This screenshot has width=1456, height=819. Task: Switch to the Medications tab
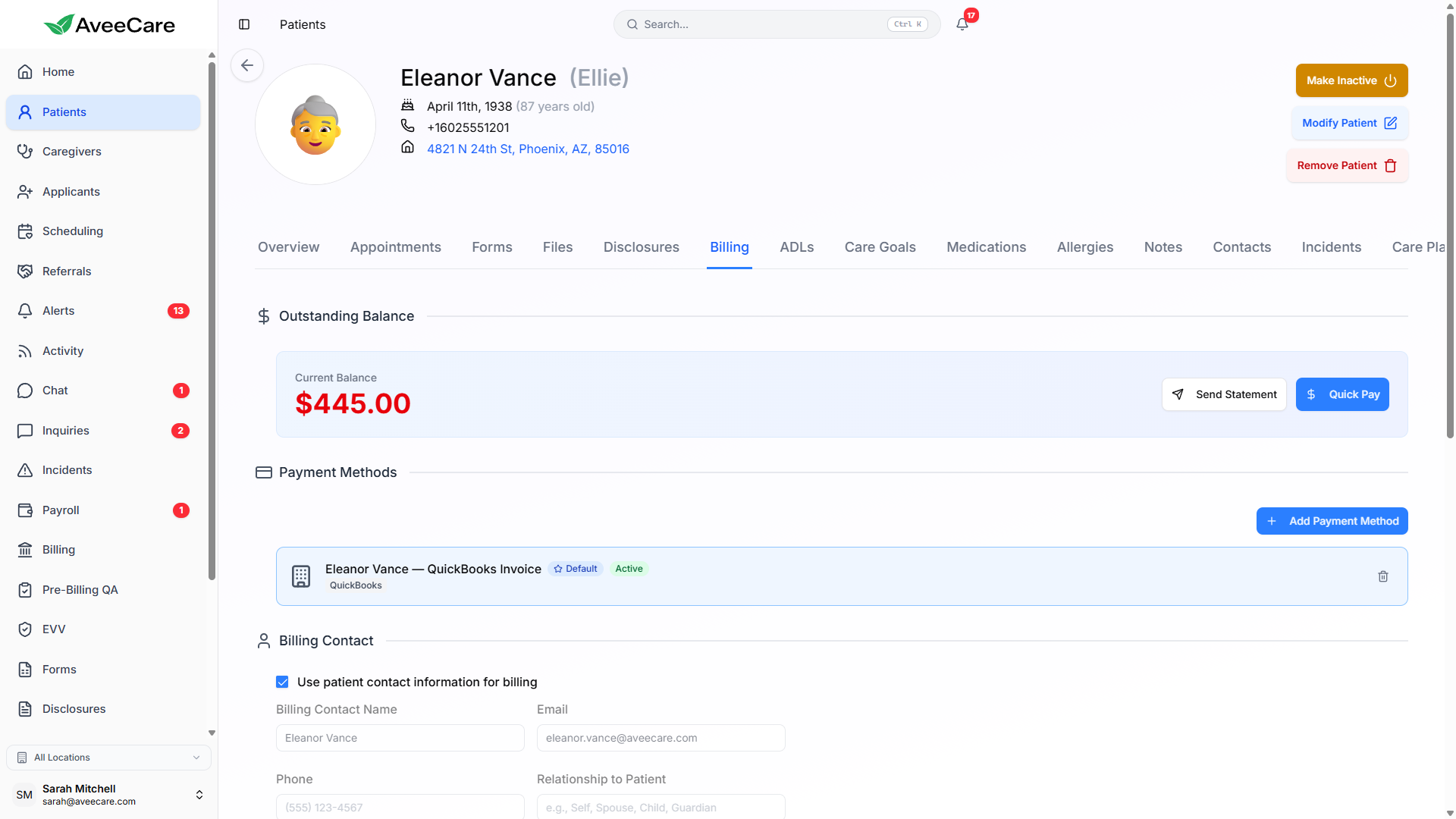point(986,246)
